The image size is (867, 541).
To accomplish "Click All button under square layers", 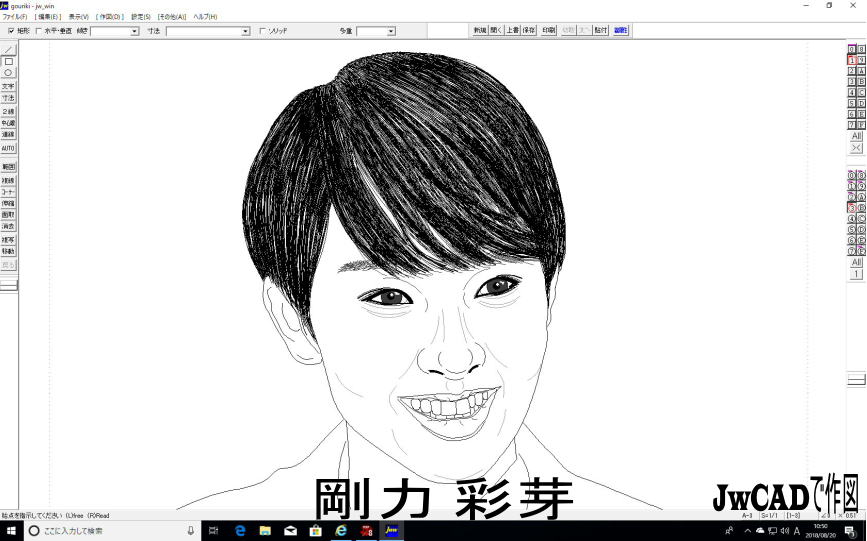I will click(x=856, y=136).
